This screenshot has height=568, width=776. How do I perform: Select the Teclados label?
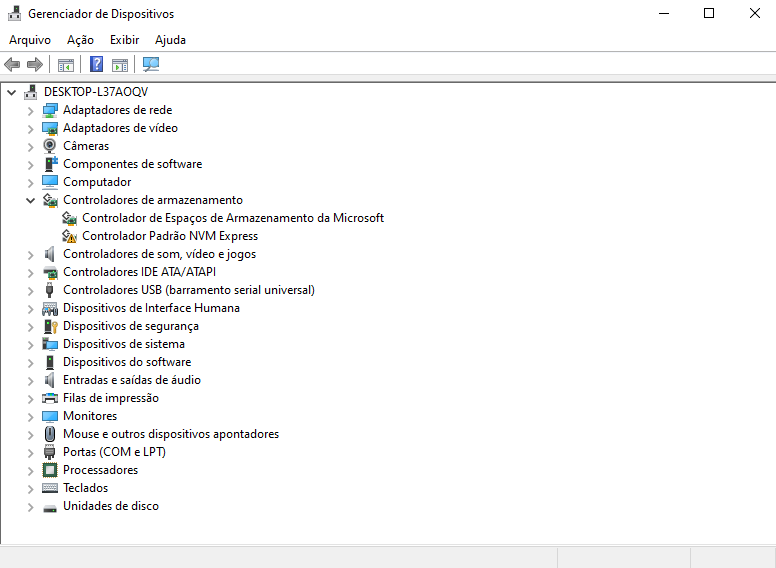coord(85,488)
